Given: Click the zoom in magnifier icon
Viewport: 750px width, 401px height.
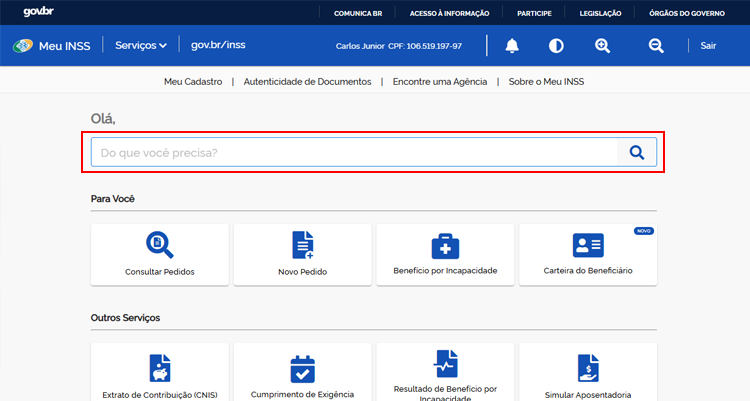Looking at the screenshot, I should [602, 46].
